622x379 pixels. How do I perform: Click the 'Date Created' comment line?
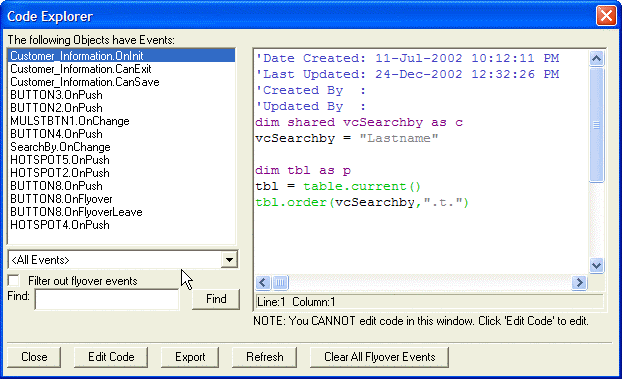[x=407, y=58]
